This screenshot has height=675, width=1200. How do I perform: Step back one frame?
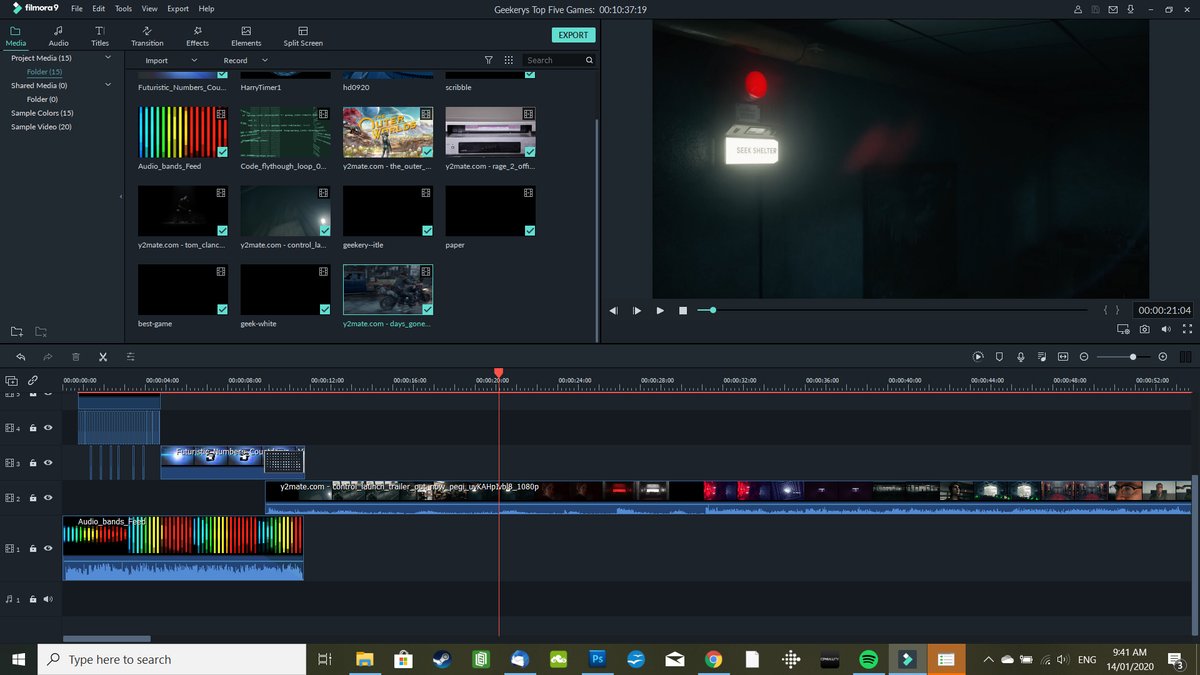click(x=614, y=311)
